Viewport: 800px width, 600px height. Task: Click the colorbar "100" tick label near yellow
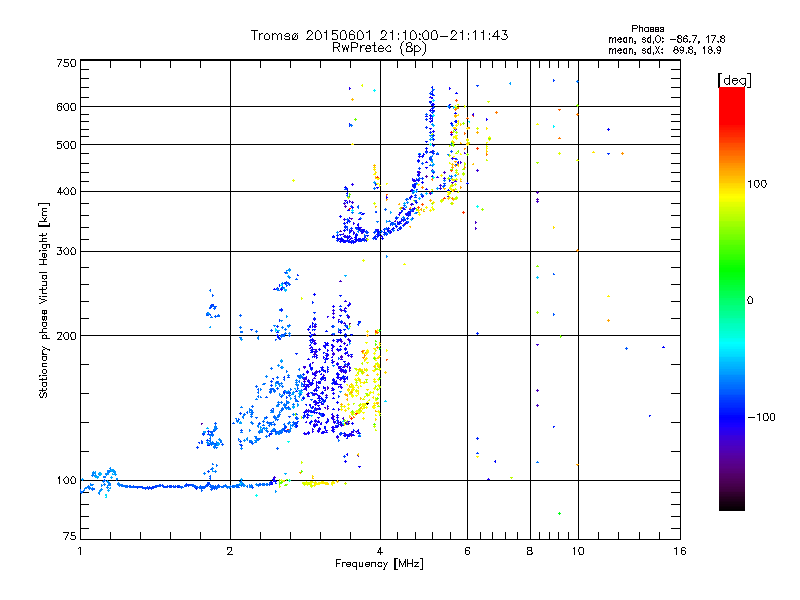coord(757,184)
